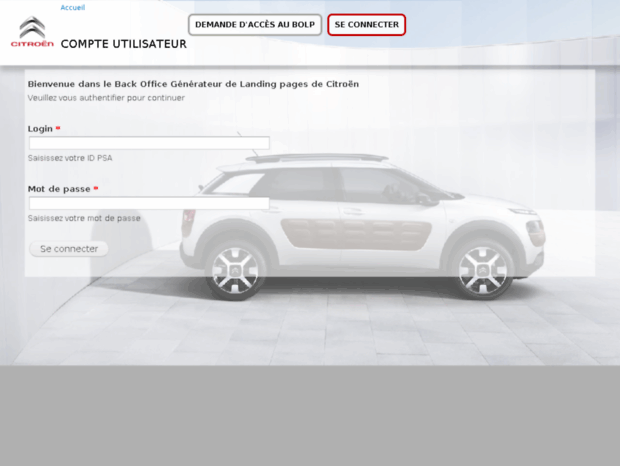
Task: Focus the Mot de passe field
Action: tap(149, 203)
